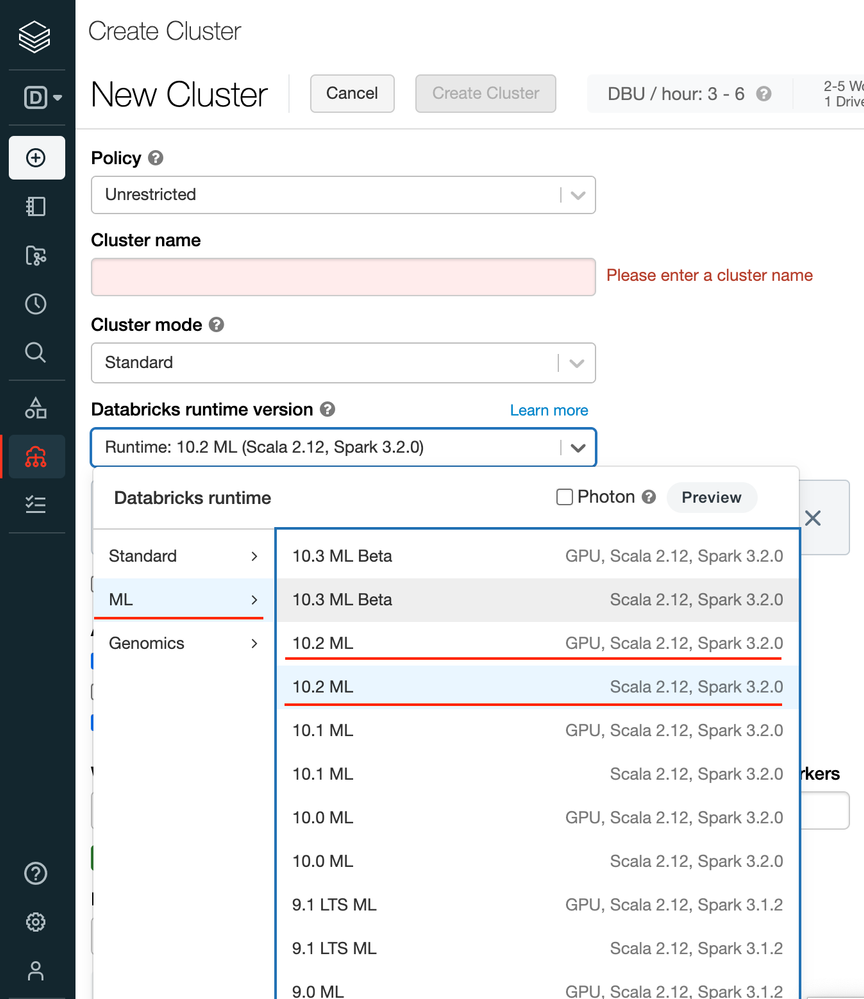
Task: Open the Data shapes icon in sidebar
Action: point(36,407)
